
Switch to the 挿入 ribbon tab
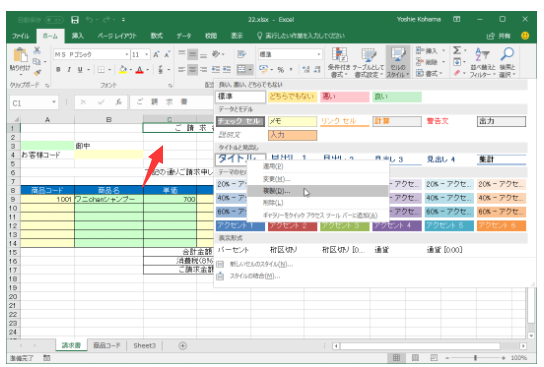click(x=77, y=36)
